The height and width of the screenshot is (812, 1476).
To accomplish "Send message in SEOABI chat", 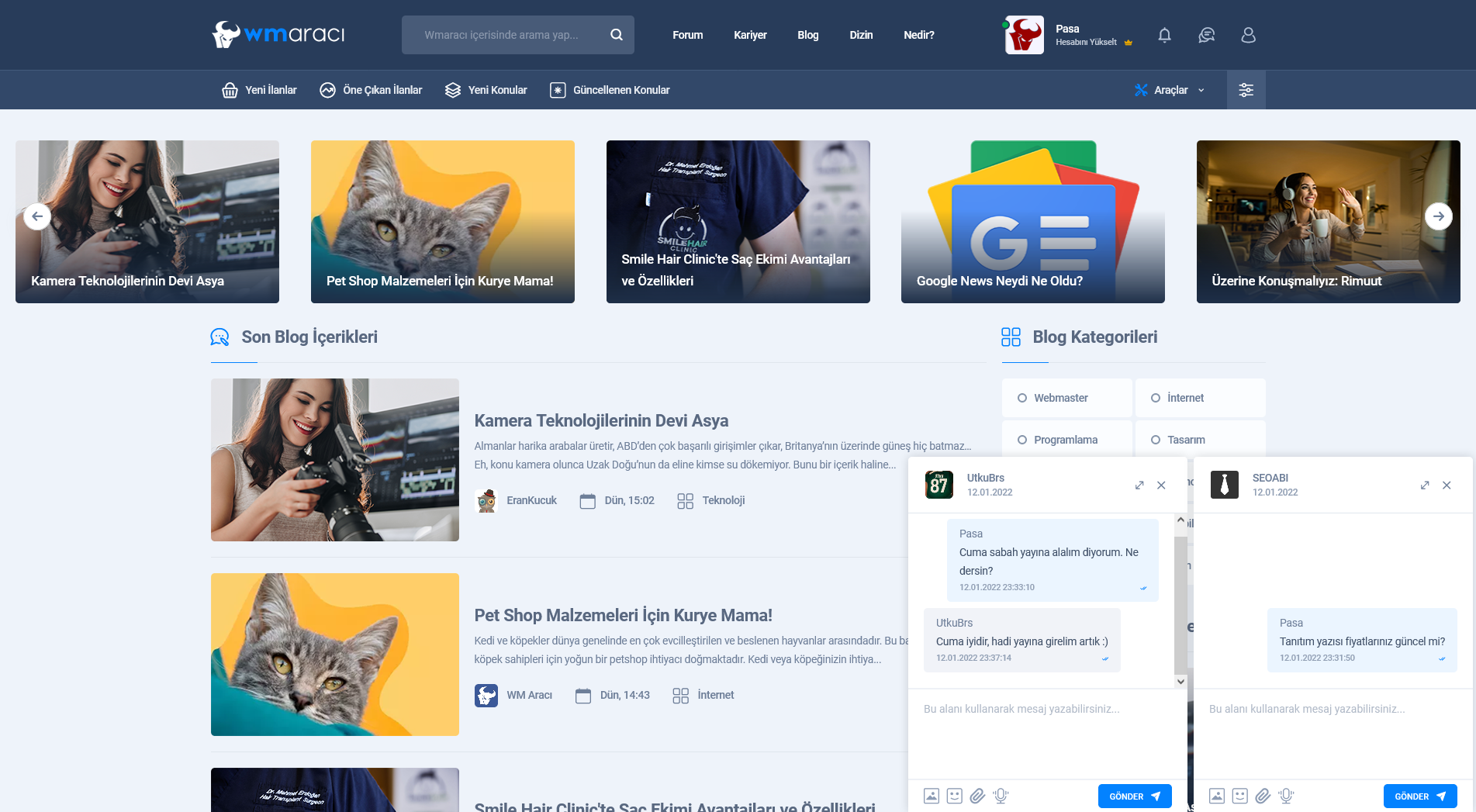I will point(1420,796).
